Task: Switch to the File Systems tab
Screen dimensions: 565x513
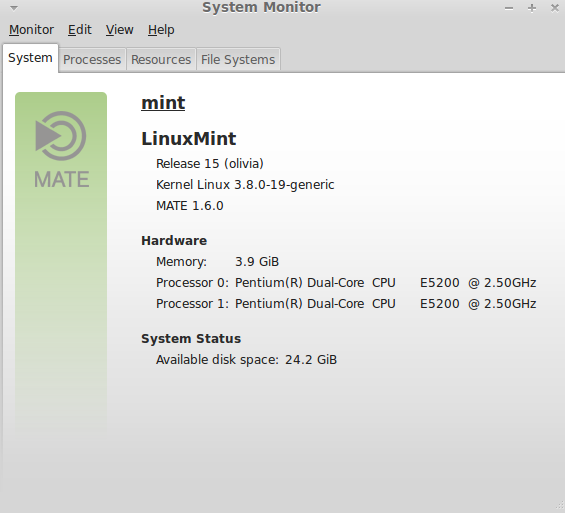Action: pyautogui.click(x=238, y=59)
